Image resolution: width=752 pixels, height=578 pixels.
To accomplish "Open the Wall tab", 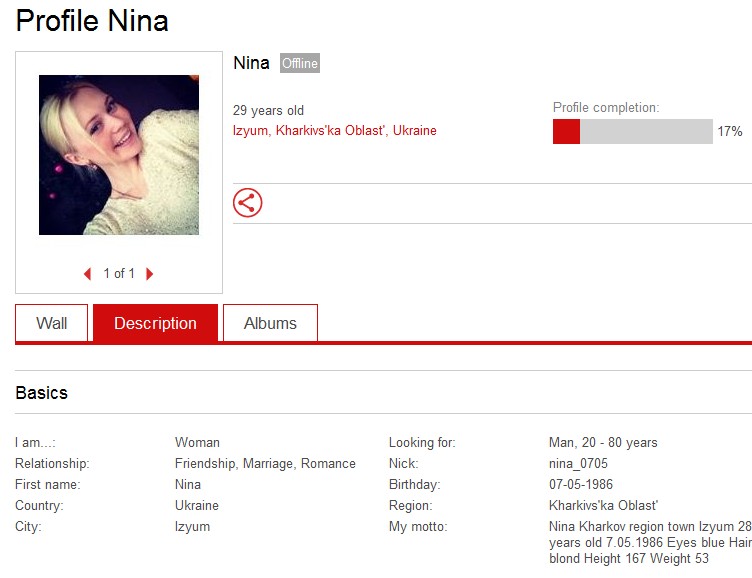I will pos(51,323).
